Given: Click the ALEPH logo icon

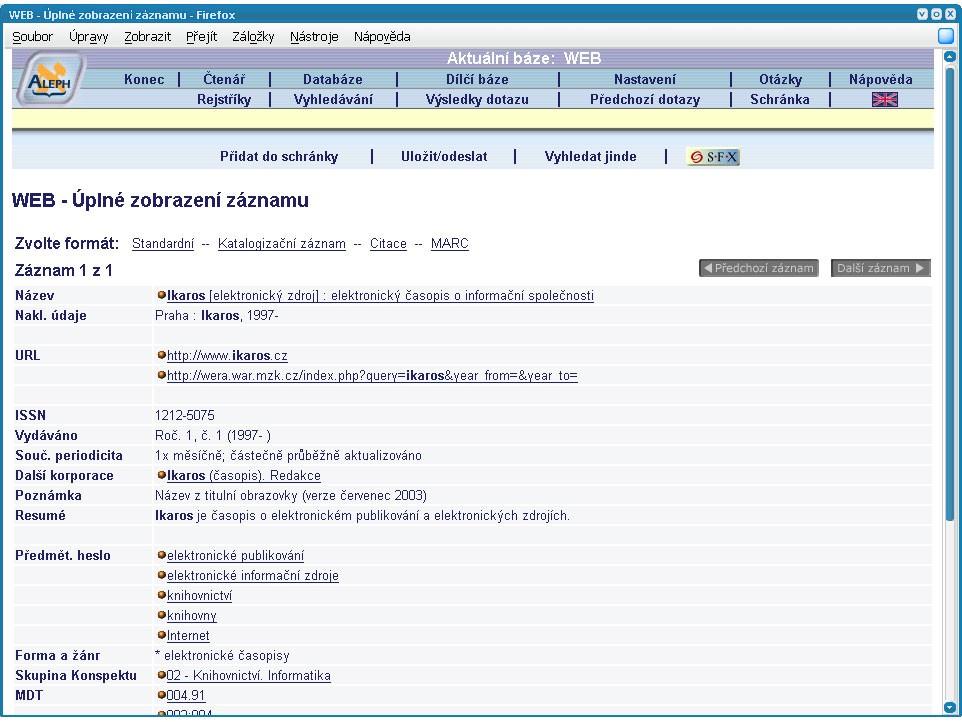Looking at the screenshot, I should tap(49, 79).
